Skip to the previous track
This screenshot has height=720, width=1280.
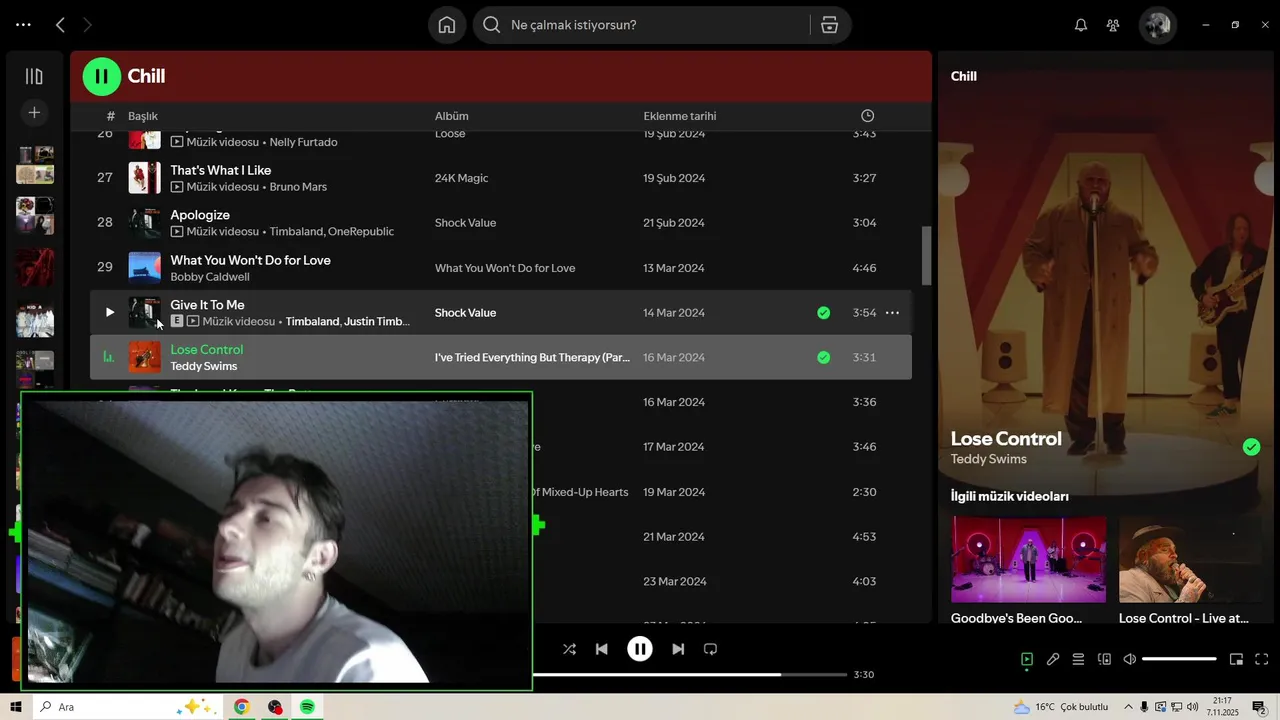602,649
